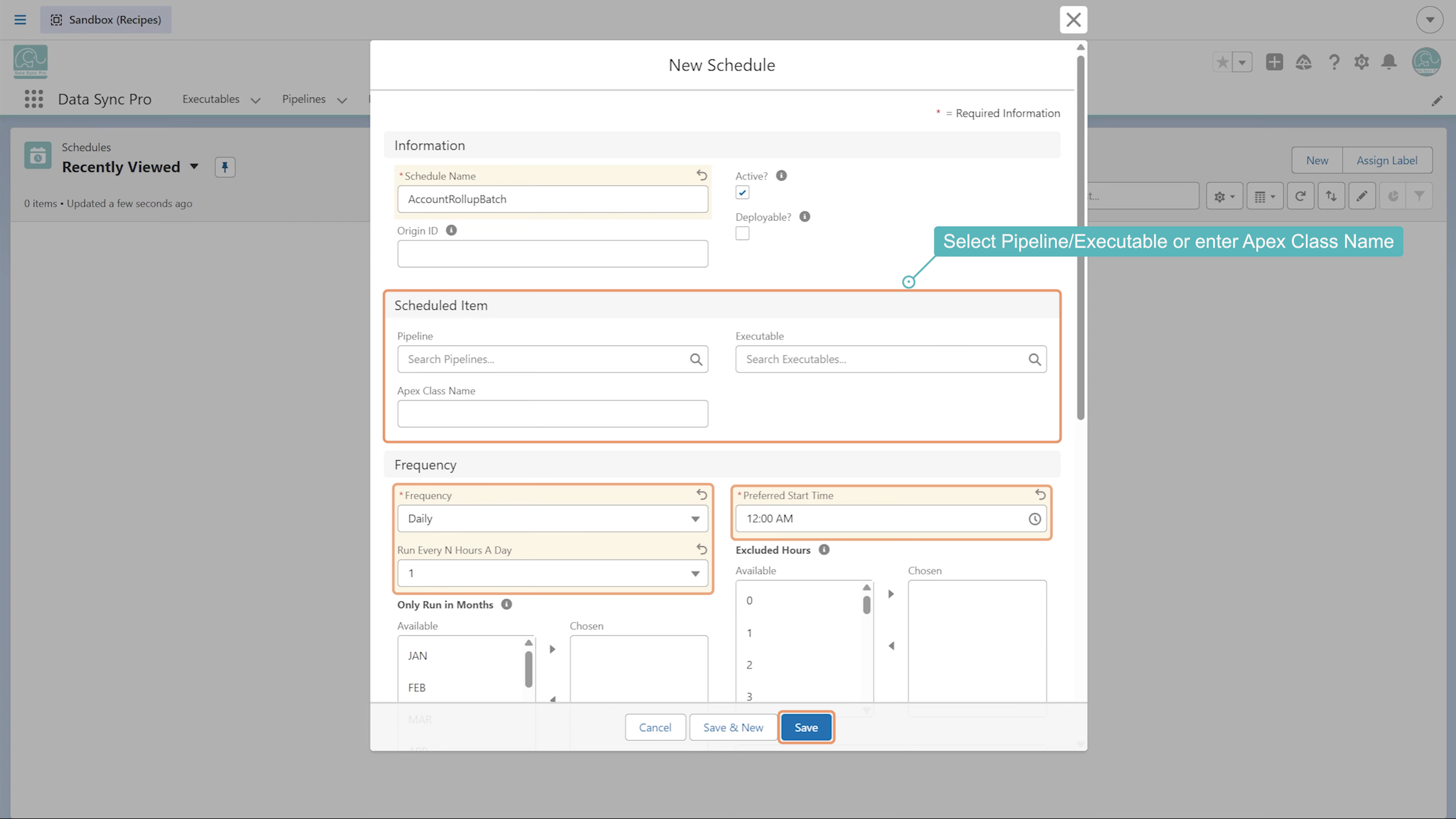Undo changes to Preferred Start Time

(x=1040, y=494)
